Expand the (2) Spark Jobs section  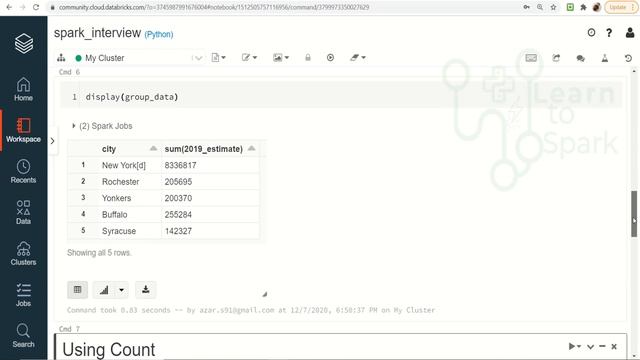click(102, 126)
